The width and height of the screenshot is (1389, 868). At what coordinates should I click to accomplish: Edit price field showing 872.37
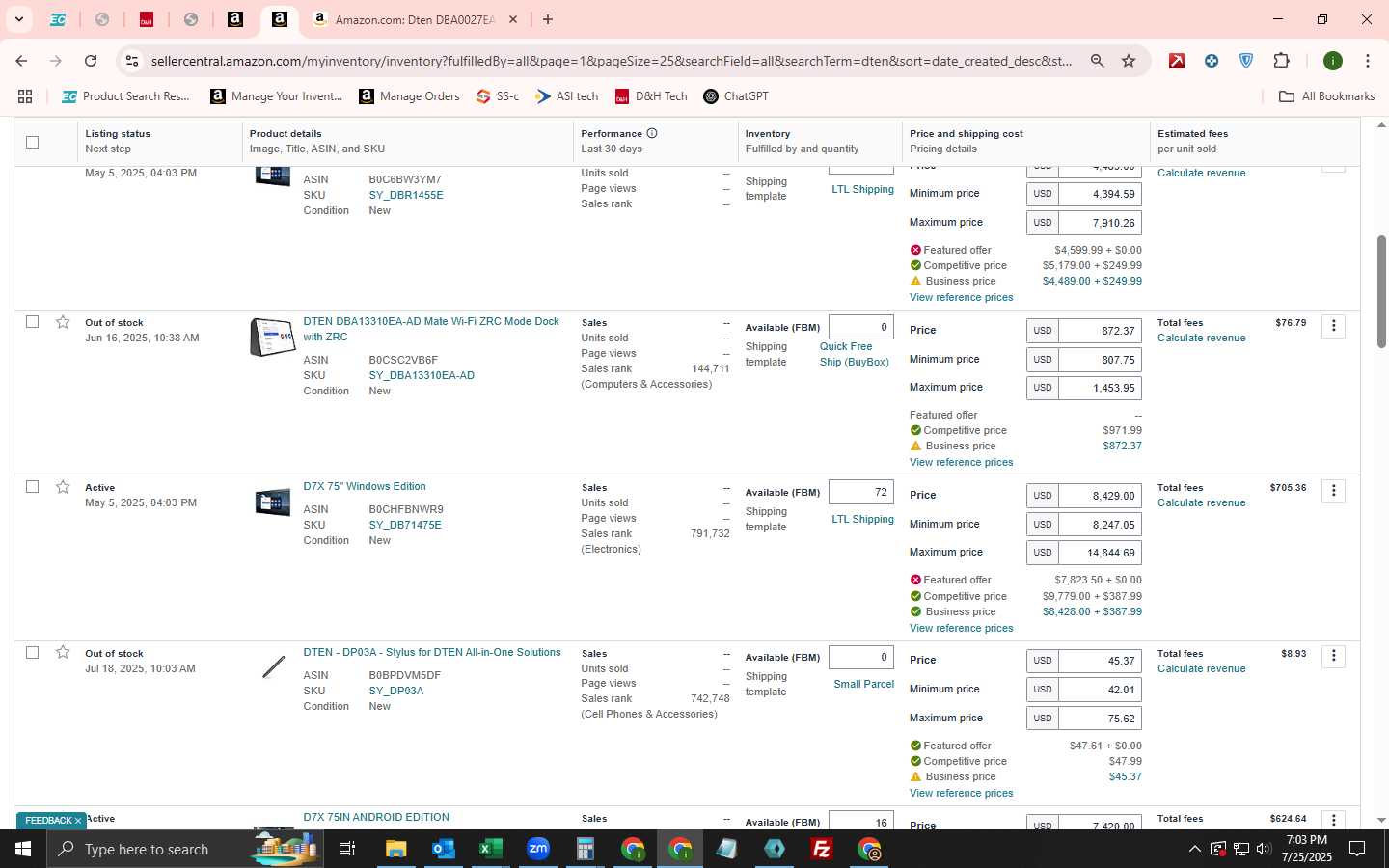[x=1100, y=330]
